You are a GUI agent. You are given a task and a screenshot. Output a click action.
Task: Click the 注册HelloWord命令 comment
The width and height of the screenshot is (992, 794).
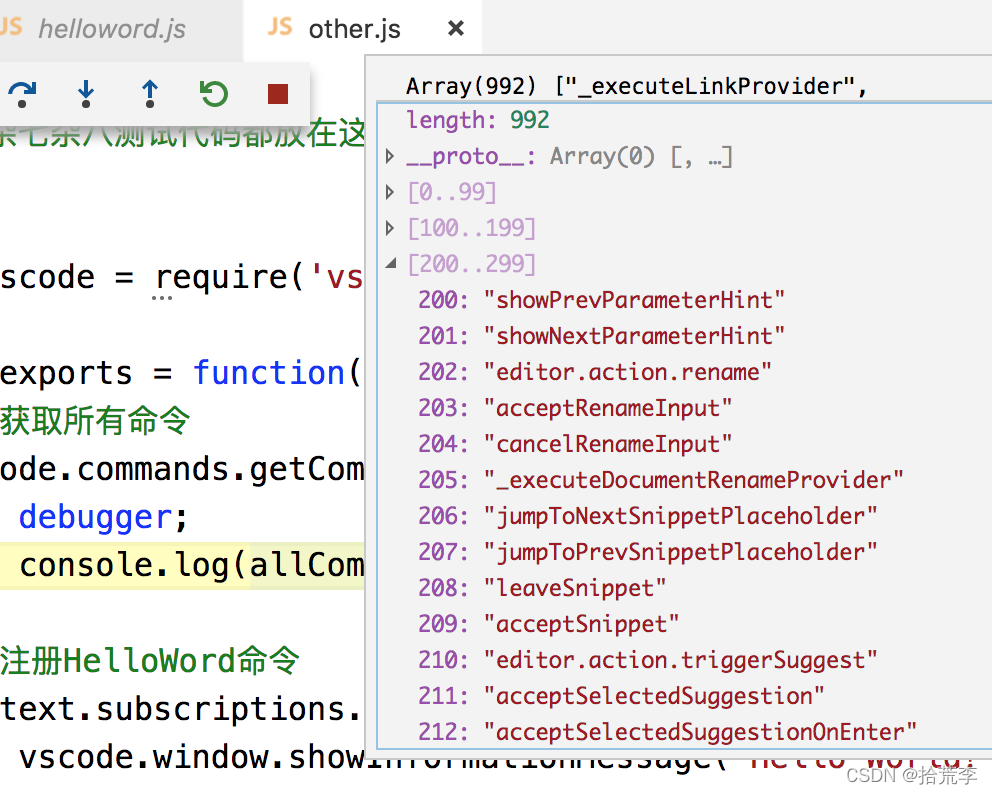(x=150, y=661)
